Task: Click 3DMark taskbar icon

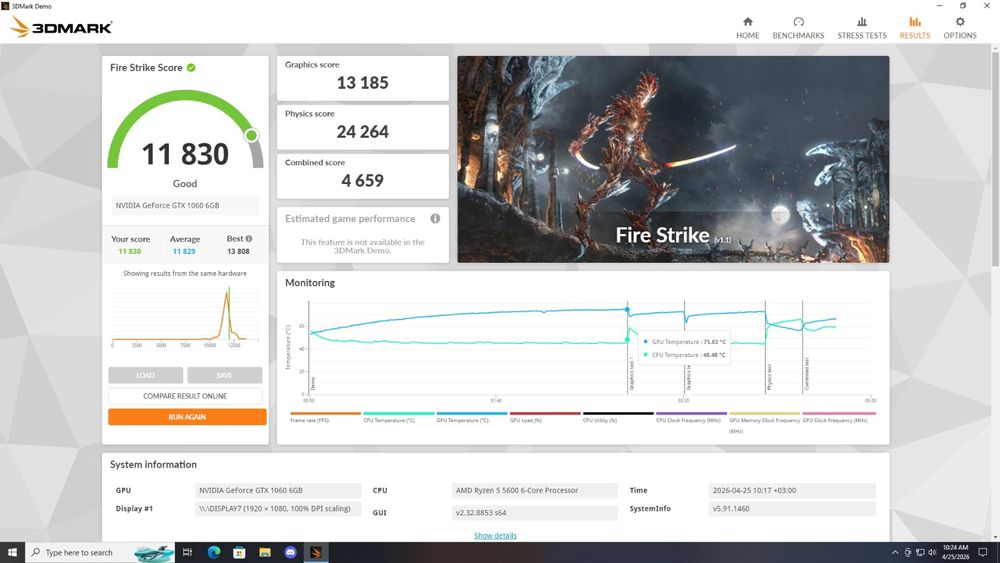Action: 316,552
